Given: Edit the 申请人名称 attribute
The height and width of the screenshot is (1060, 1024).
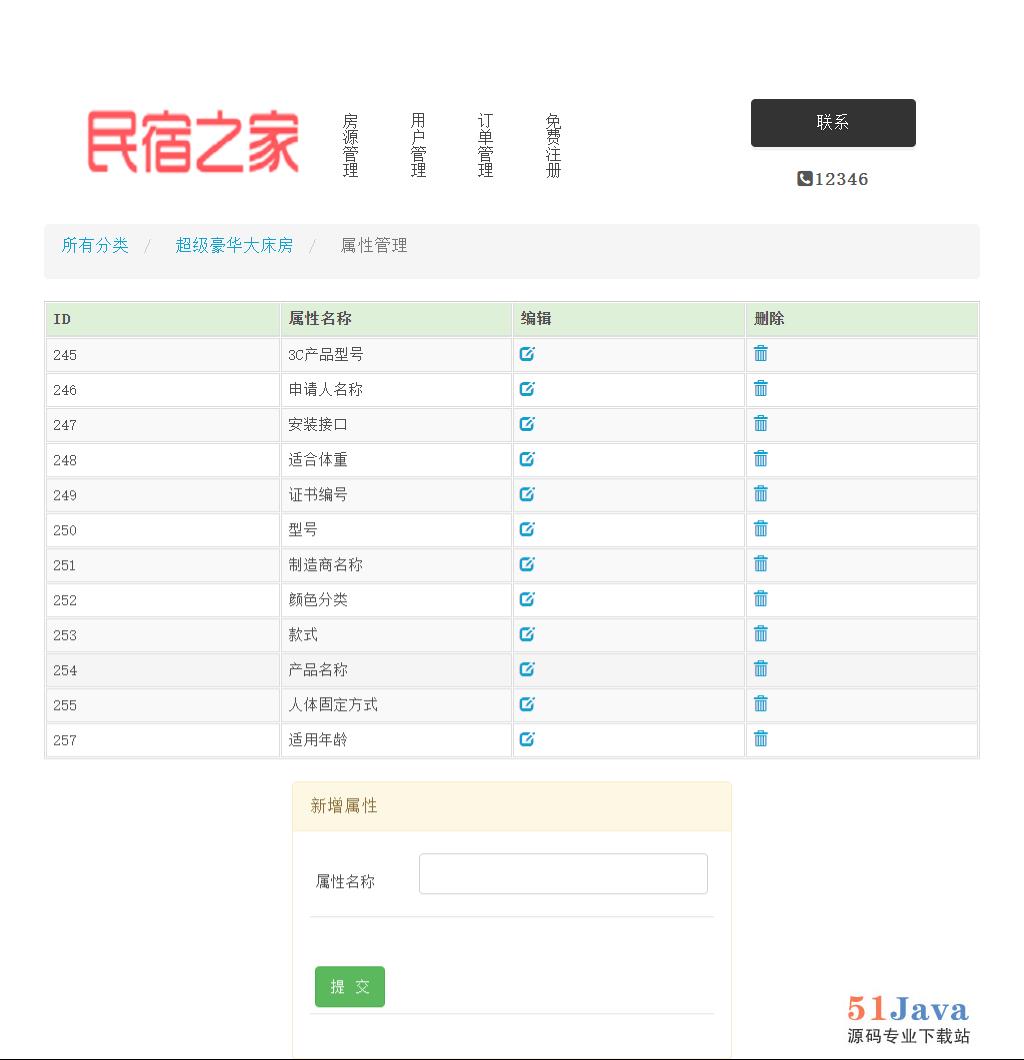Looking at the screenshot, I should point(527,389).
